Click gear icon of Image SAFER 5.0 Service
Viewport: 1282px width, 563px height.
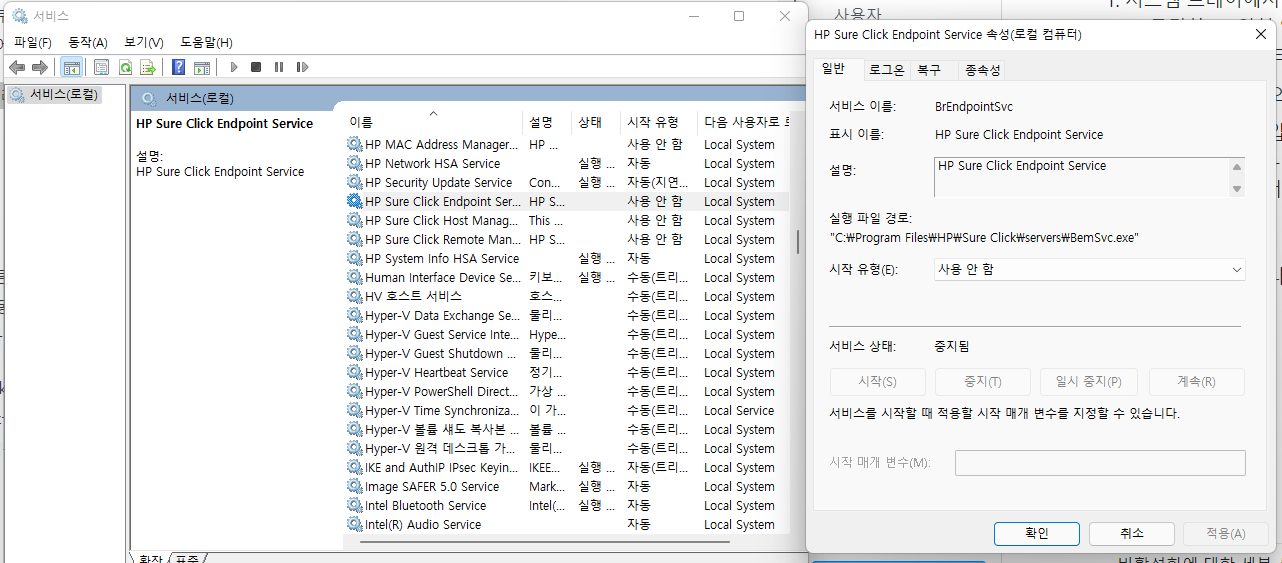click(x=354, y=486)
